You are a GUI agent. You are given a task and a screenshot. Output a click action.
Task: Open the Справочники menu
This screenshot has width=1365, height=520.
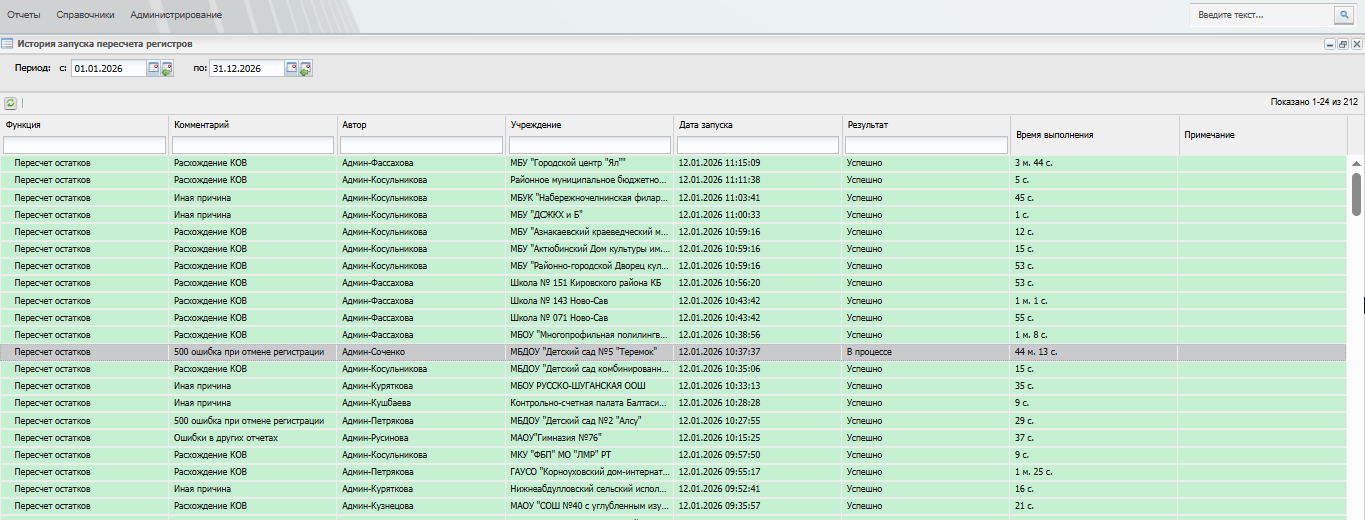click(85, 15)
